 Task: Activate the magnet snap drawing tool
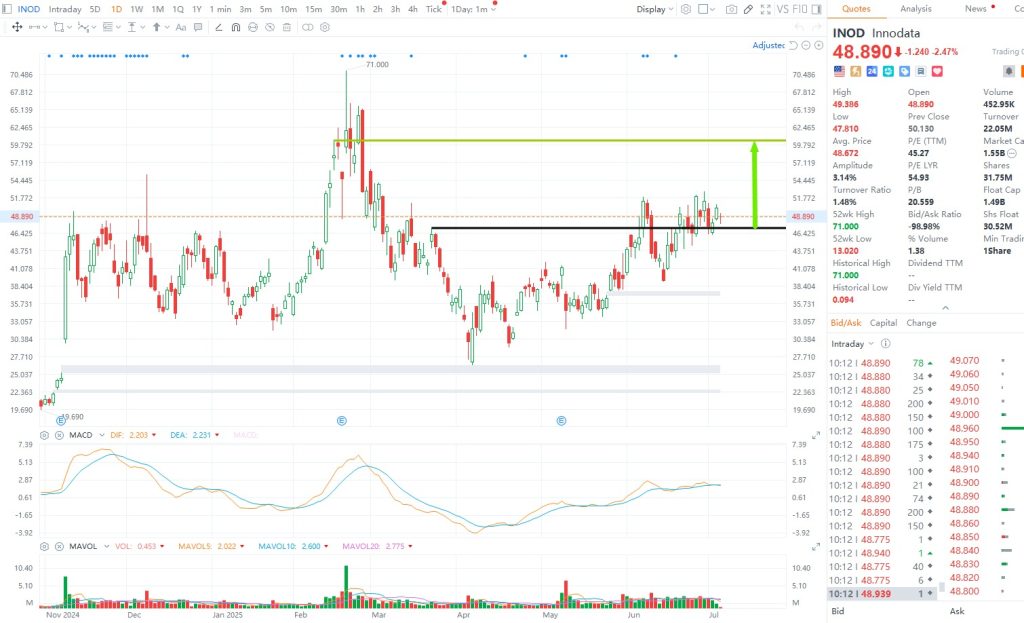234,27
